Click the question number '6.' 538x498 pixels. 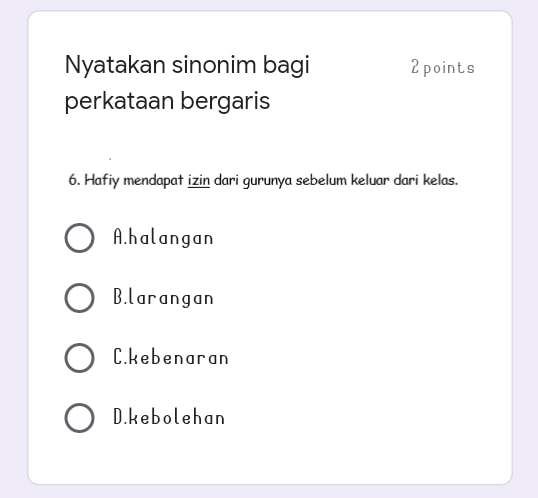74,180
